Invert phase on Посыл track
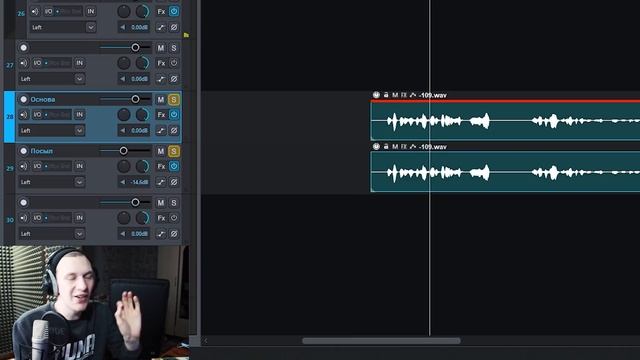This screenshot has height=360, width=640. coord(174,182)
